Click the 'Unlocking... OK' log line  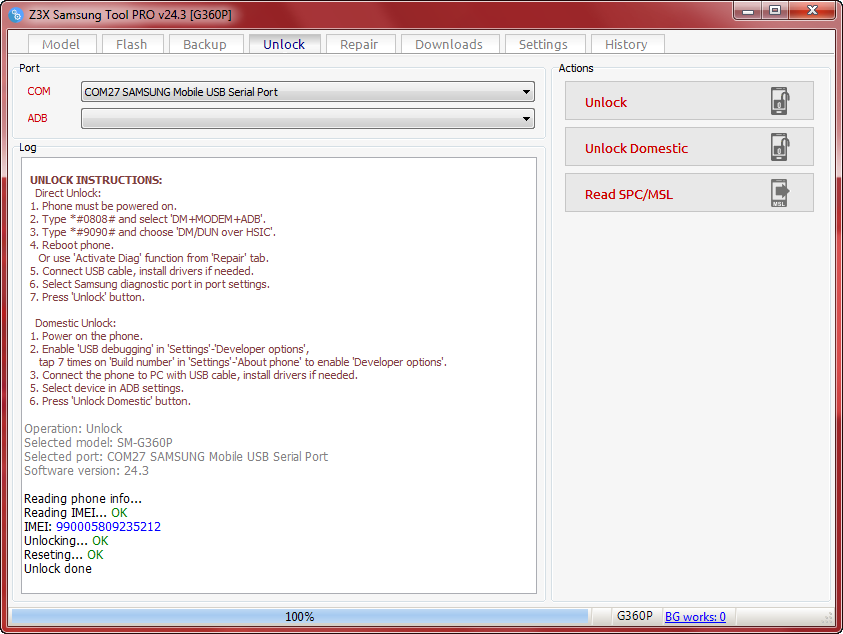pos(66,540)
